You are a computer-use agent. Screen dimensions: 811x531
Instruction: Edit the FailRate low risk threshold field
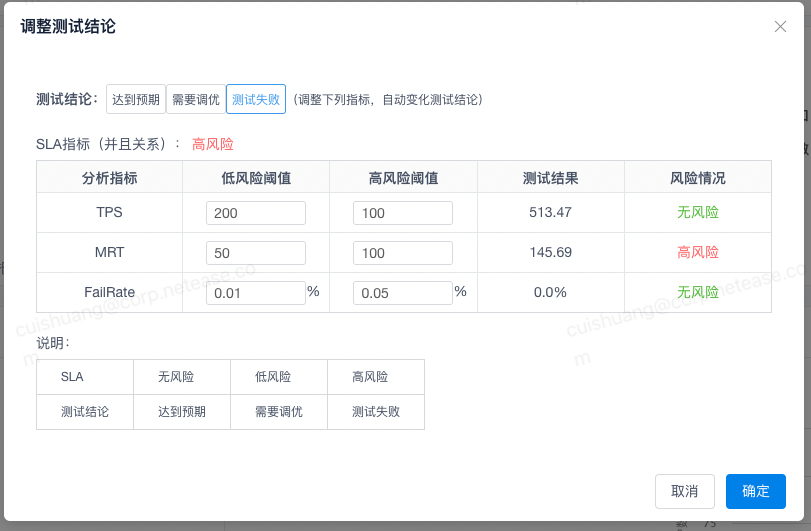[255, 293]
